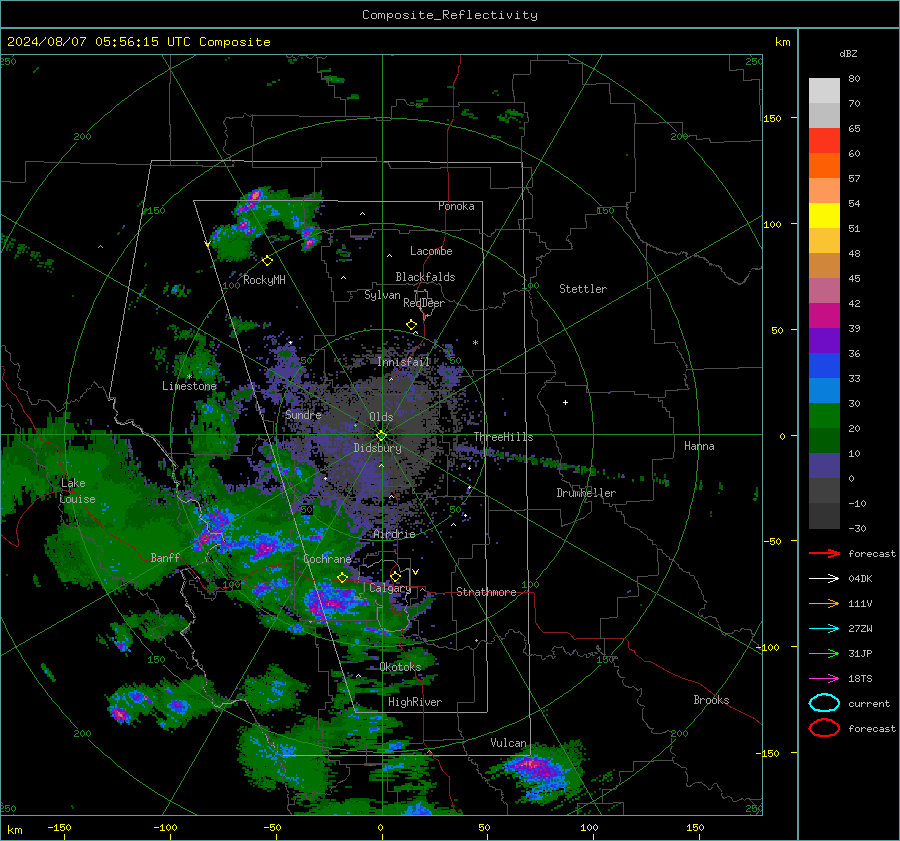The width and height of the screenshot is (900, 841).
Task: Click the Brooks label
Action: point(711,700)
